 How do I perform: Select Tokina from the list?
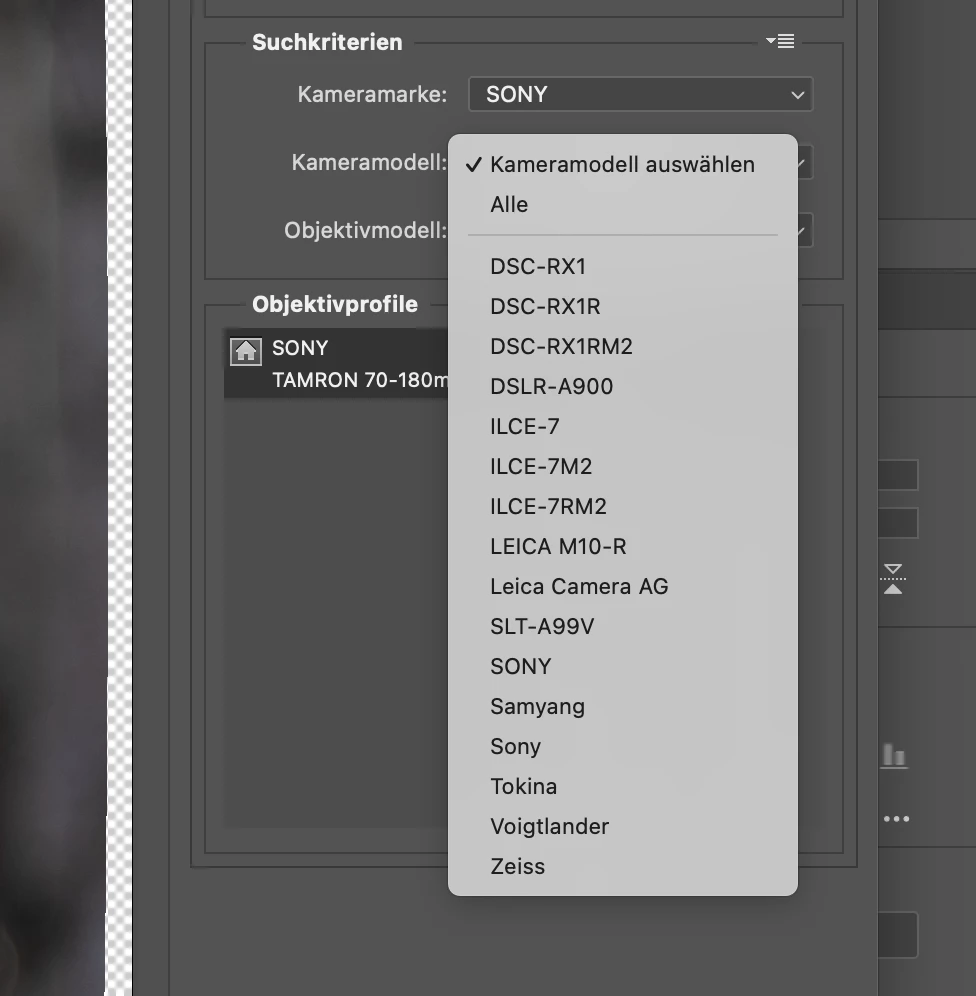(x=622, y=786)
